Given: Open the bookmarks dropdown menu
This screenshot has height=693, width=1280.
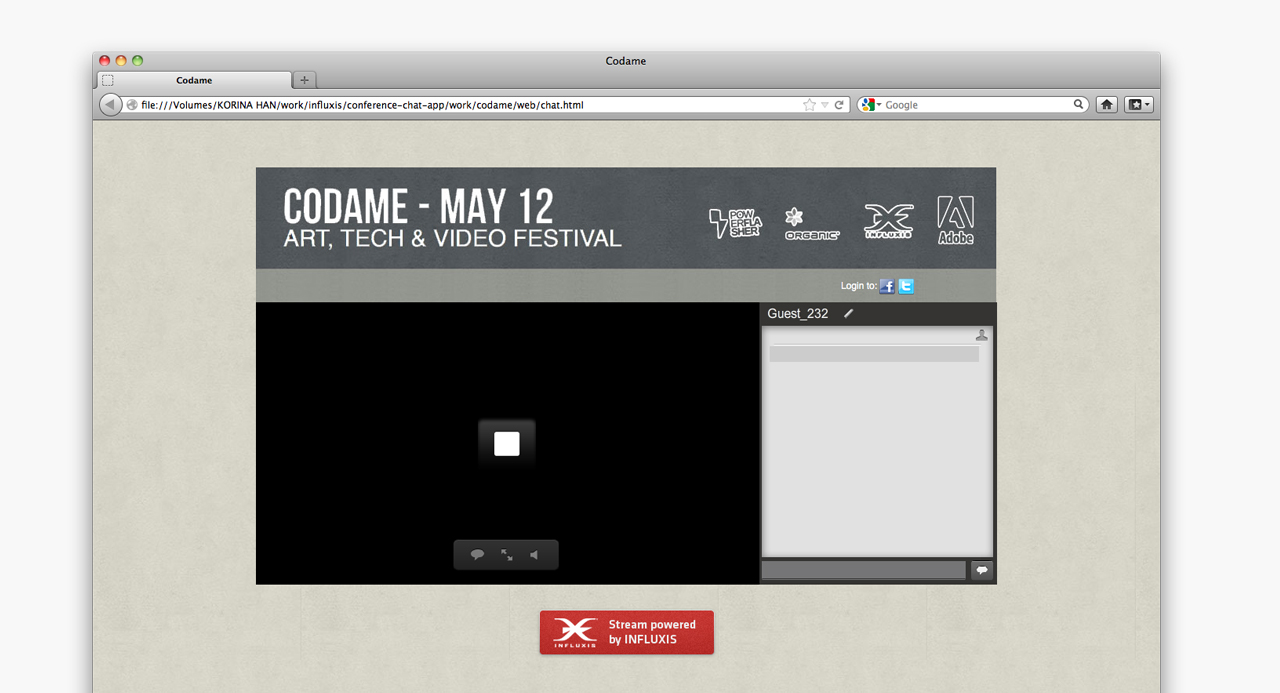Looking at the screenshot, I should tap(1139, 105).
